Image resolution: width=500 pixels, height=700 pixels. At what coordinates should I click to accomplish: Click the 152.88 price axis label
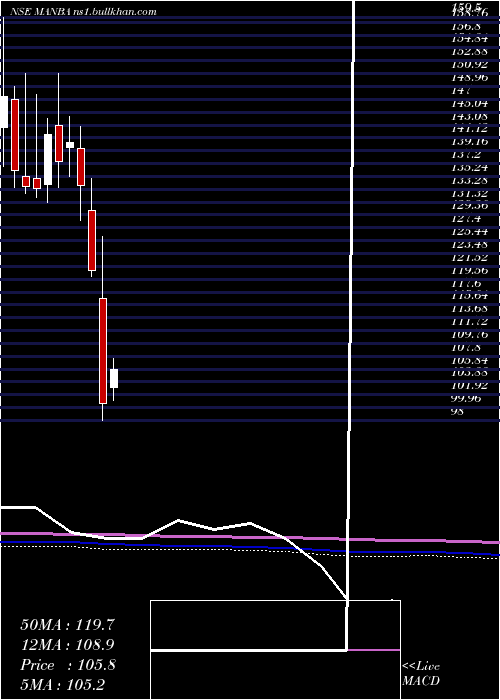(469, 52)
